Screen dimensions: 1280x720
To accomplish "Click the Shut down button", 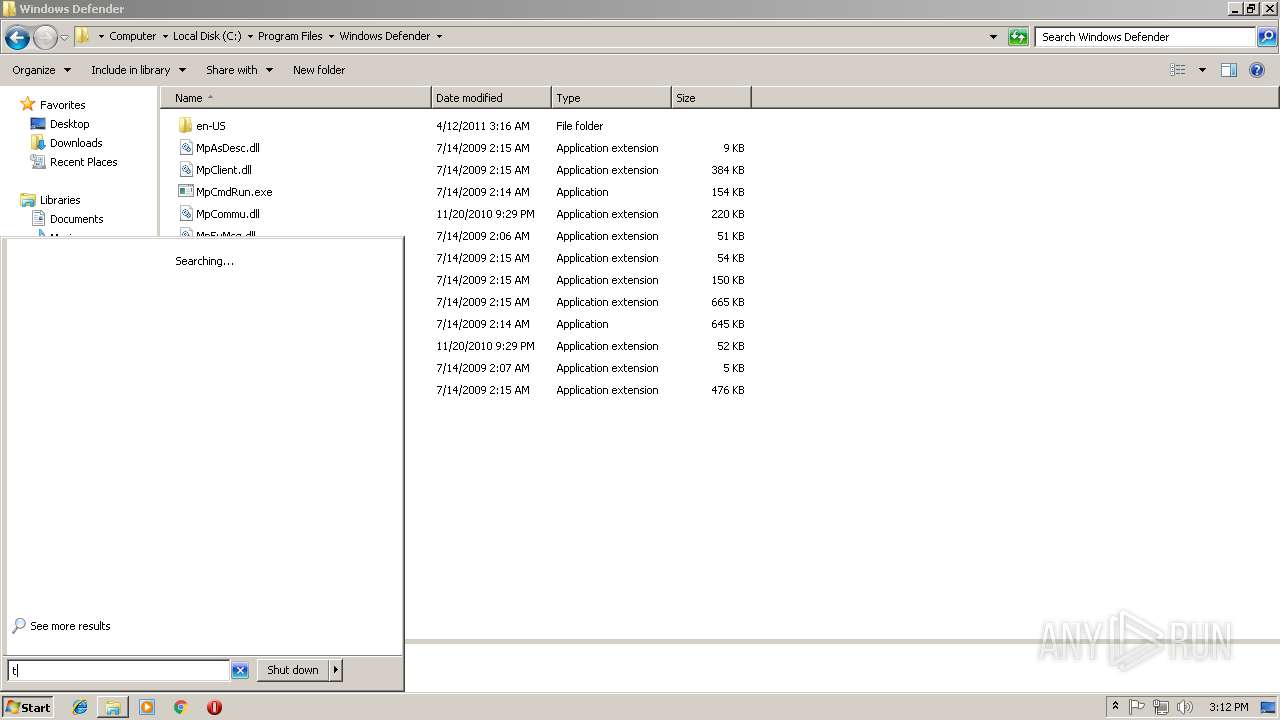I will pos(293,670).
